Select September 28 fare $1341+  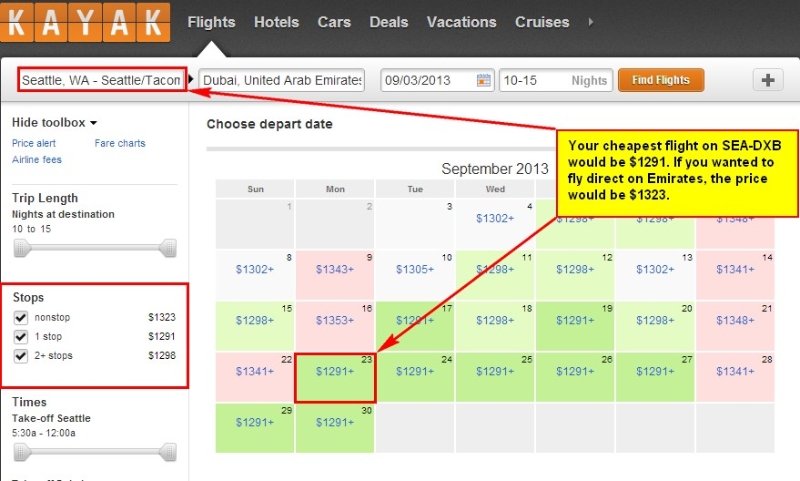click(x=735, y=371)
